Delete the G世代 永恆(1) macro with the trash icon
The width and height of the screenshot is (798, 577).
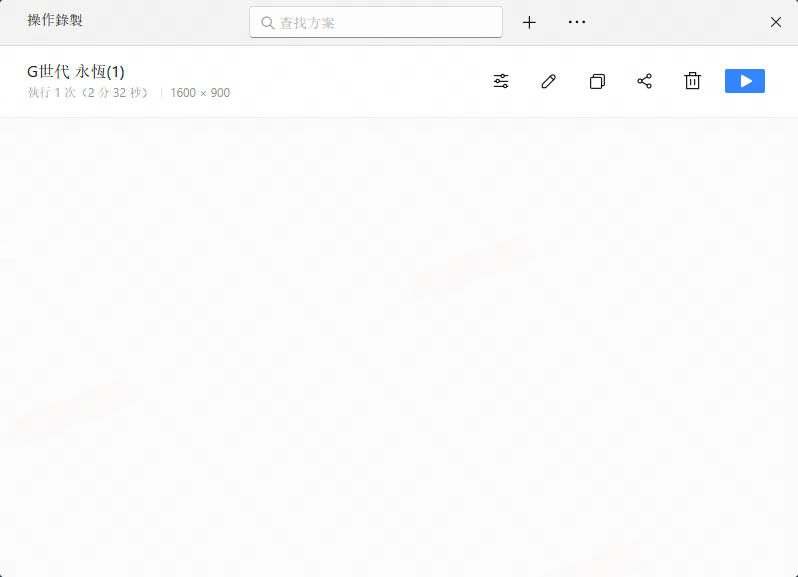[692, 81]
